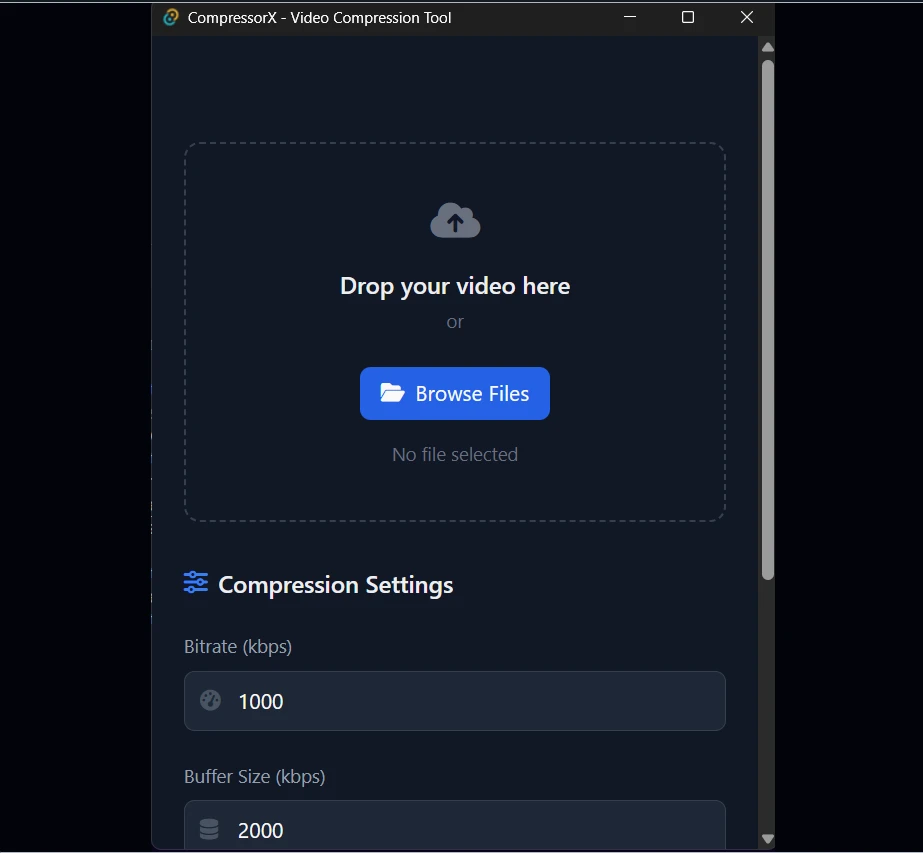Click the cloud upload icon

coord(455,219)
